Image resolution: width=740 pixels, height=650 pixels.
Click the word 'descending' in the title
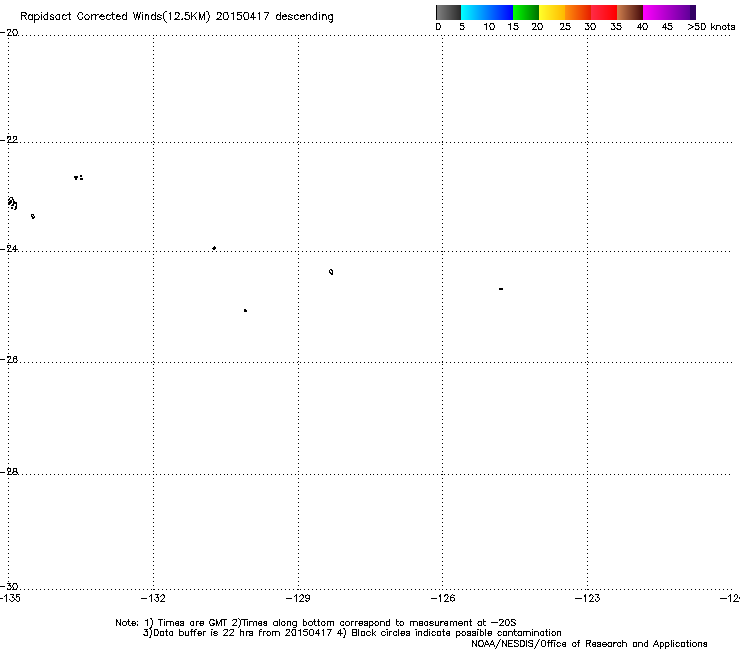(x=304, y=17)
